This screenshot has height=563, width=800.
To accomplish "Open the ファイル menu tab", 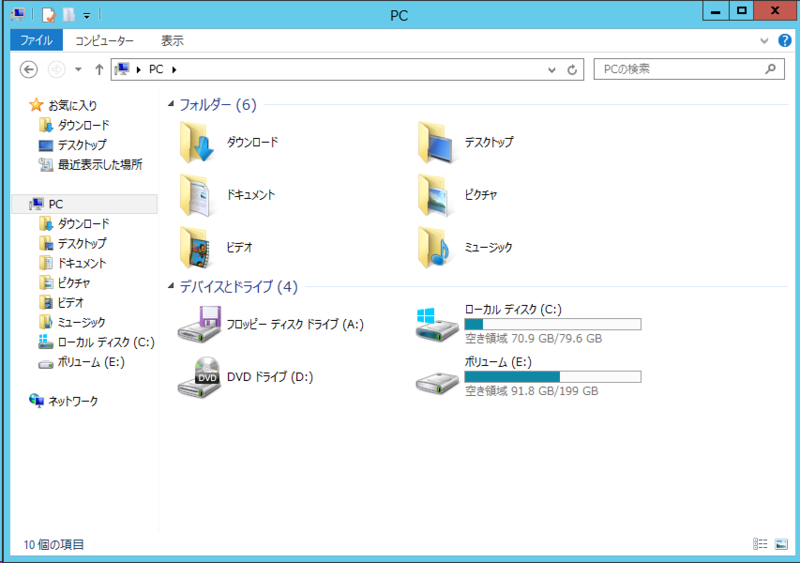I will tap(36, 41).
